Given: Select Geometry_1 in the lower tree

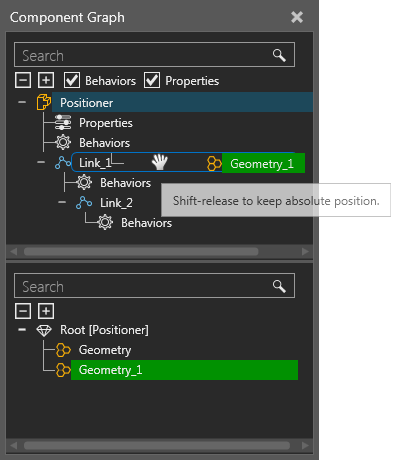Looking at the screenshot, I should pyautogui.click(x=184, y=370).
